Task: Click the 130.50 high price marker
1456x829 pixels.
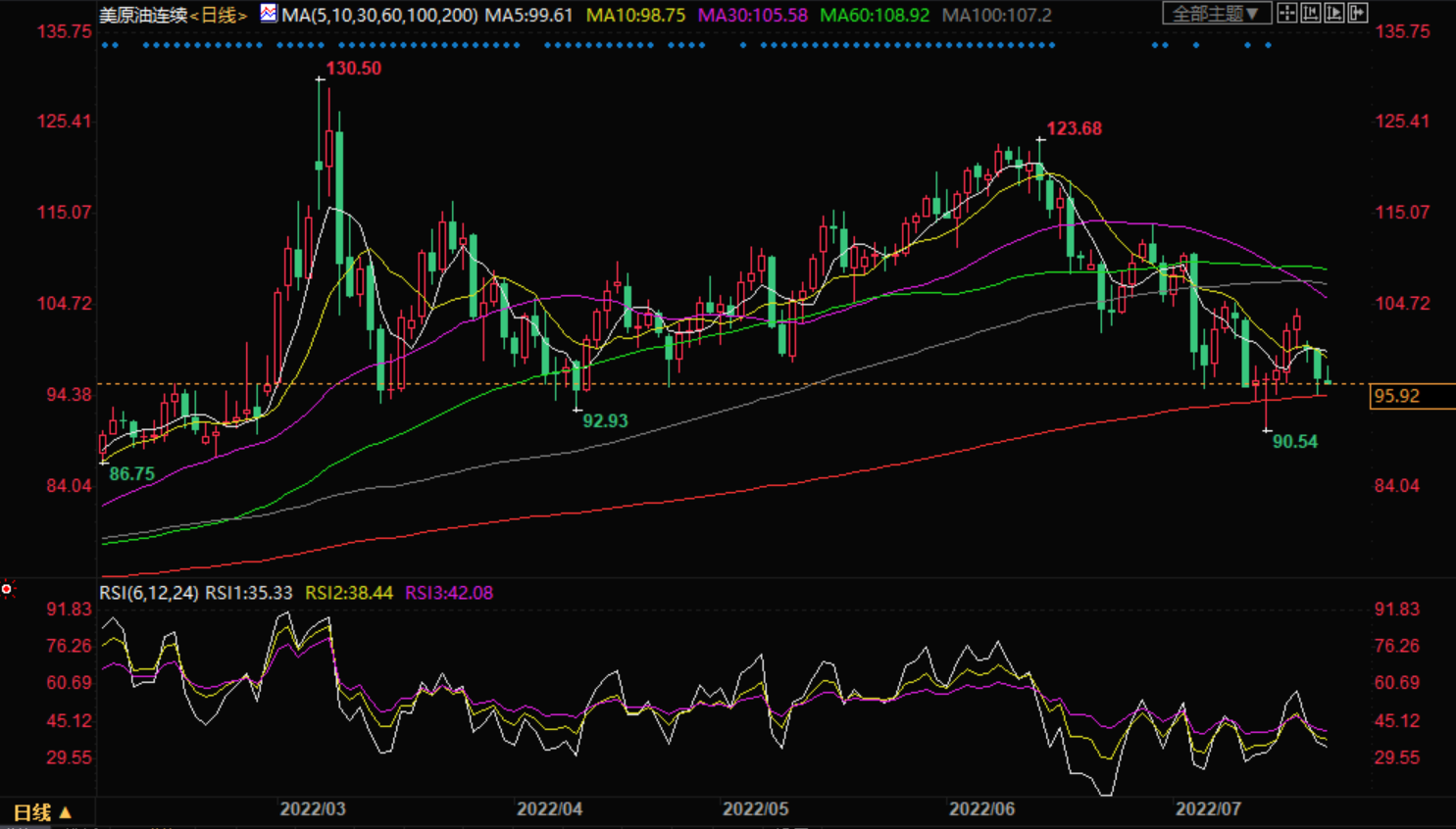Action: (353, 69)
